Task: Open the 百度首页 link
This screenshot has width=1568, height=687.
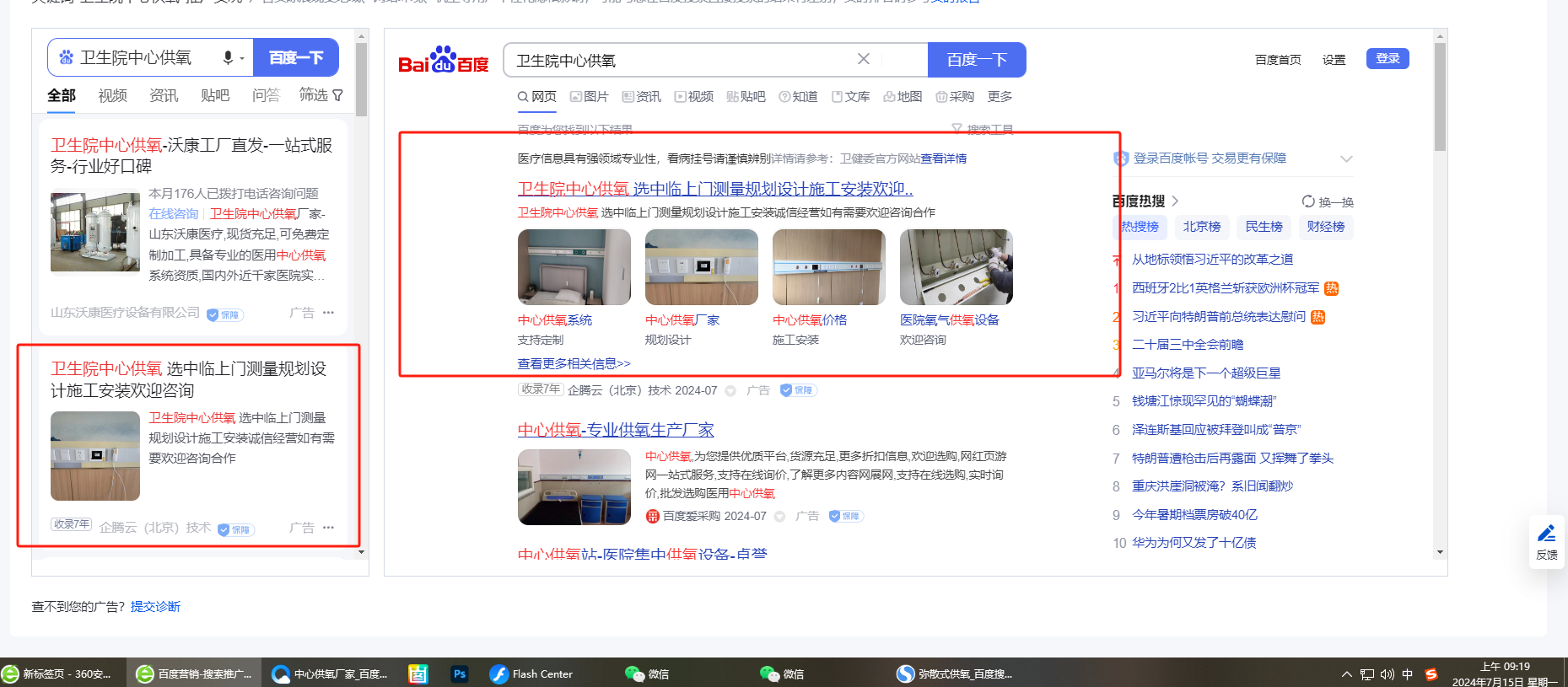Action: [1278, 60]
